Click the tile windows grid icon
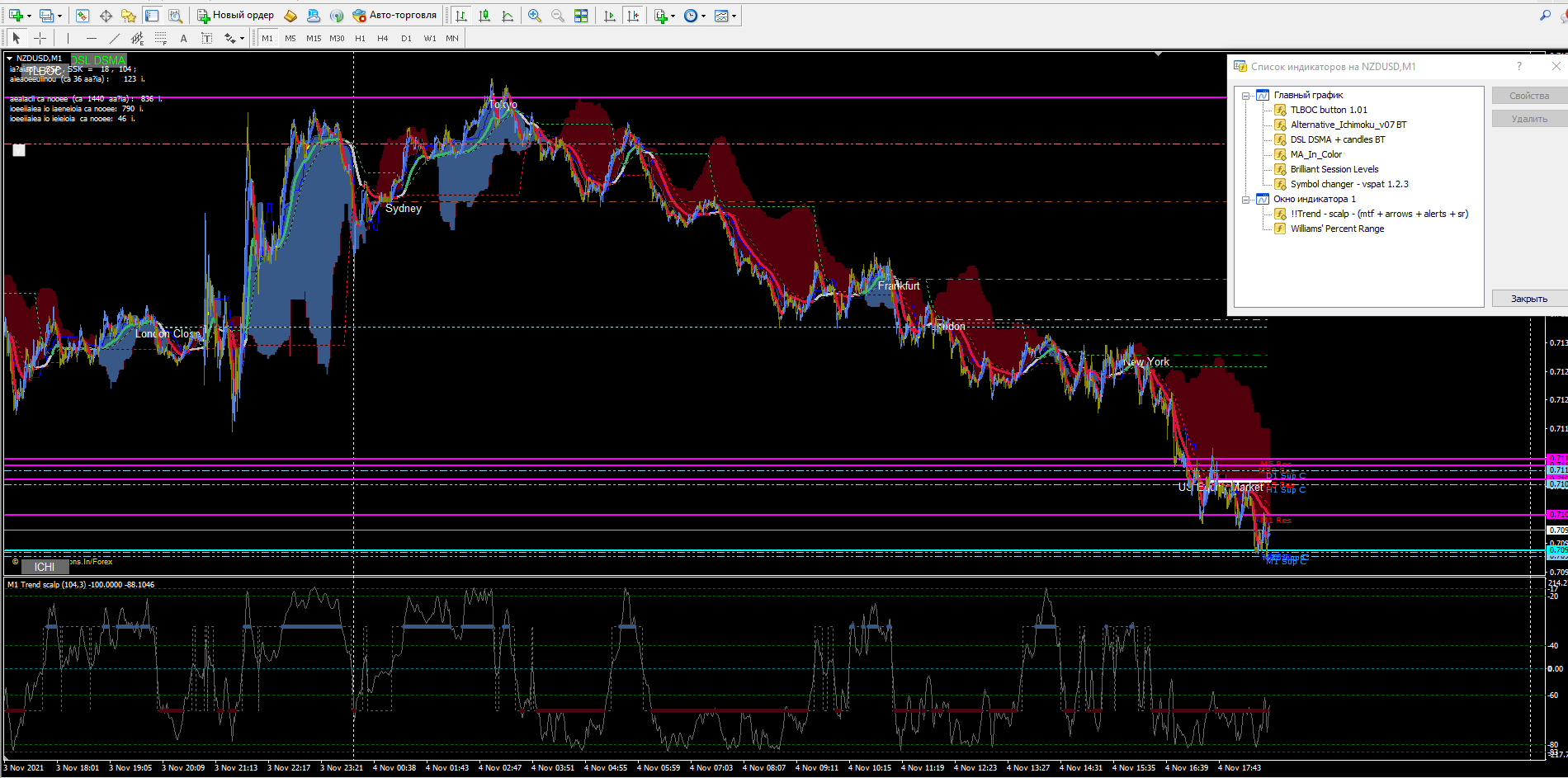The width and height of the screenshot is (1568, 778). point(581,16)
